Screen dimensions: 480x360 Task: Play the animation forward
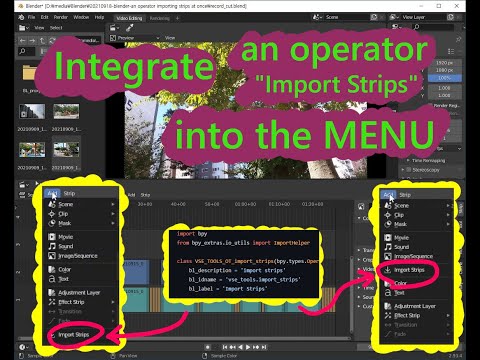click(248, 347)
